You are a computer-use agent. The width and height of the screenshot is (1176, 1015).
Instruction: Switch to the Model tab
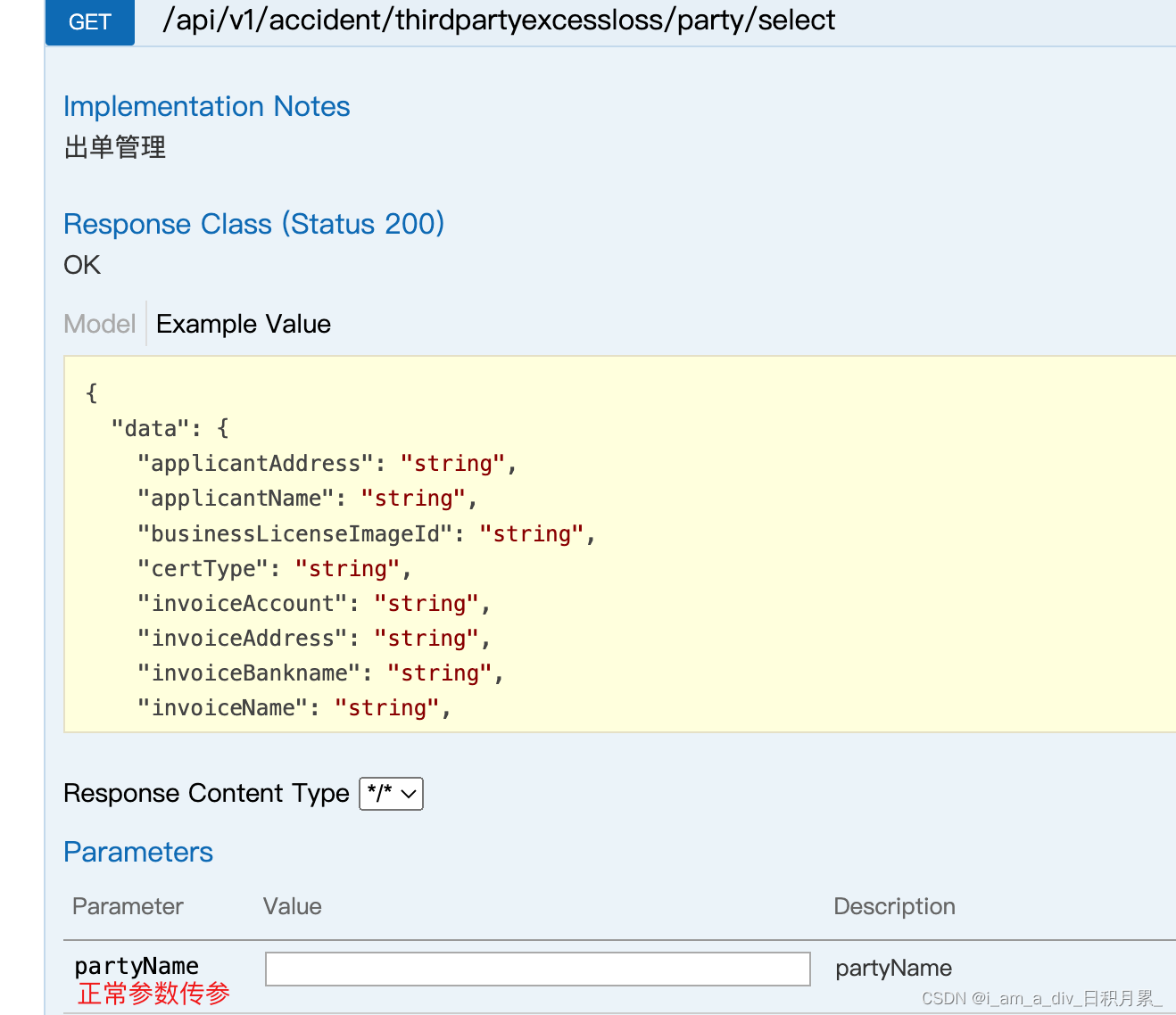(x=100, y=324)
